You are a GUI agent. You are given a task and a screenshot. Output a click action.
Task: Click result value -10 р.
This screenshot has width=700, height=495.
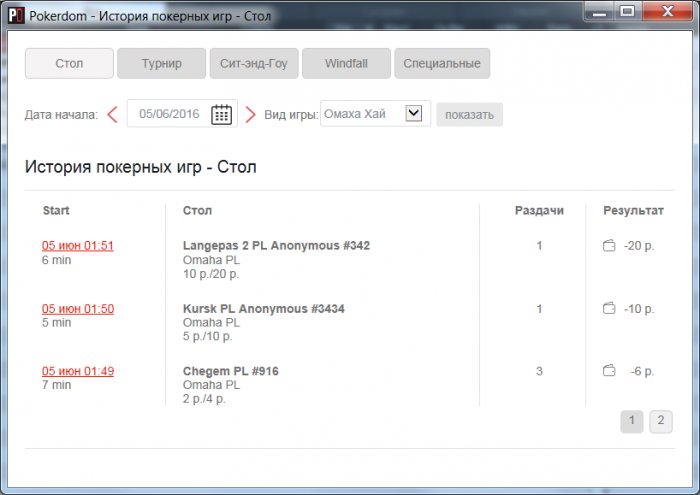[639, 308]
